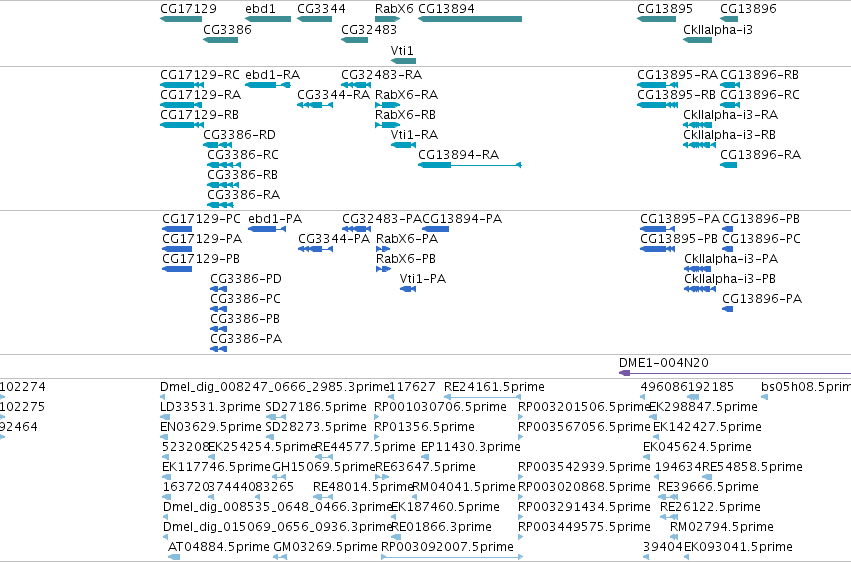Select the LD33531.3prime EST
The height and width of the screenshot is (562, 851).
click(x=163, y=418)
